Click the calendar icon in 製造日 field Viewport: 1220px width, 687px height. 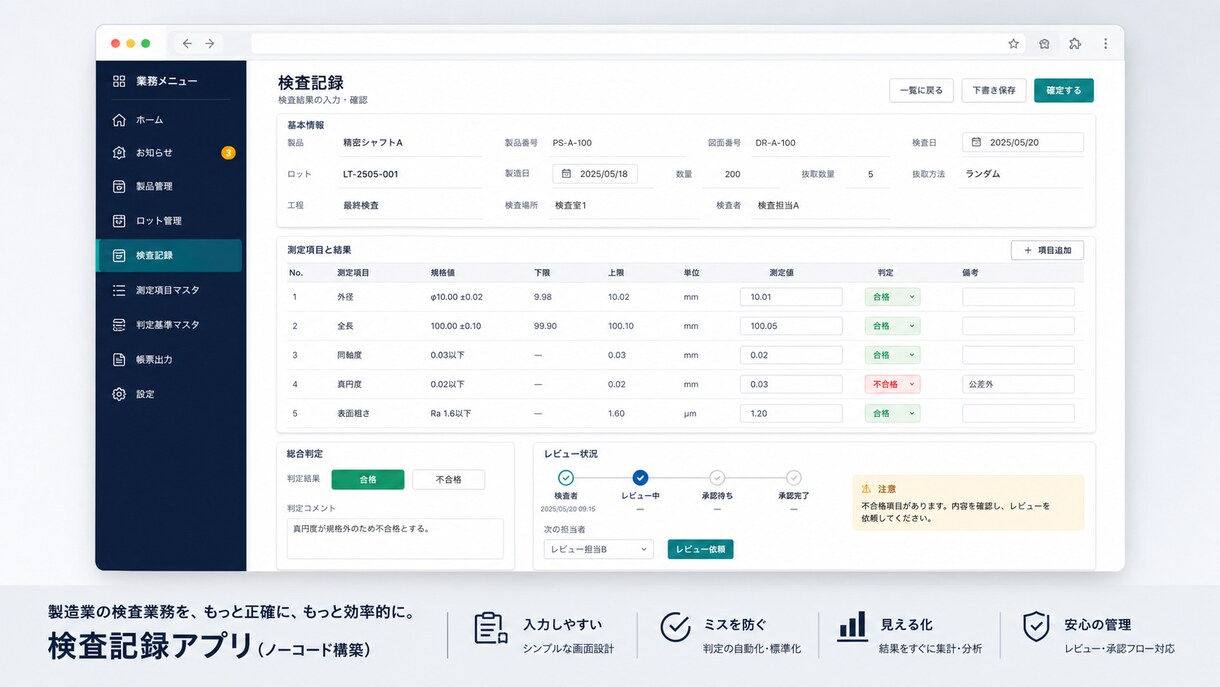point(566,174)
